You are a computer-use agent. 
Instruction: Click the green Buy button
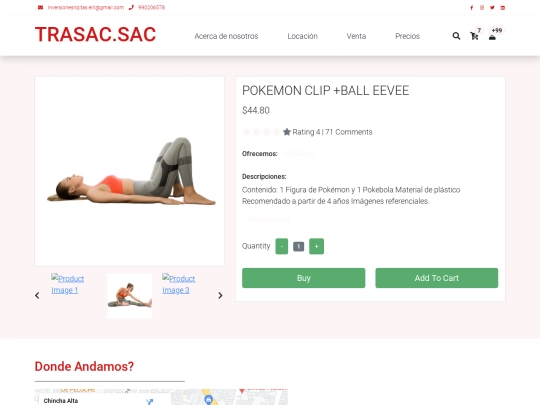[303, 278]
